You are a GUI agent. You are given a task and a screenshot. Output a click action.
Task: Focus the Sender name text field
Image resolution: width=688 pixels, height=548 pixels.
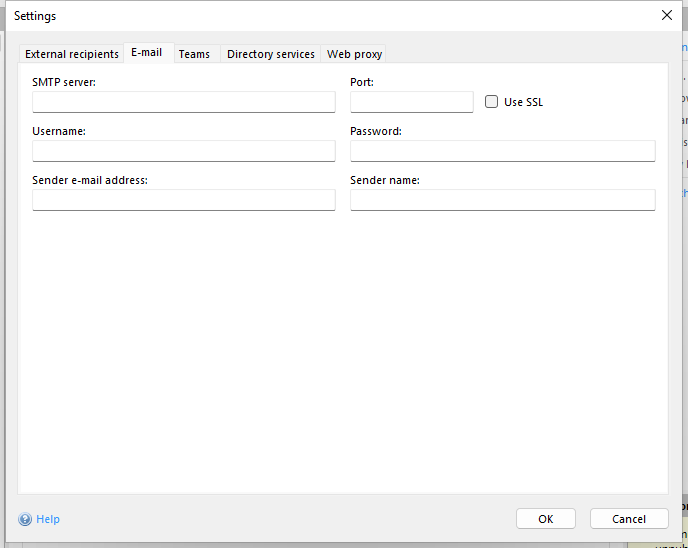(x=502, y=200)
